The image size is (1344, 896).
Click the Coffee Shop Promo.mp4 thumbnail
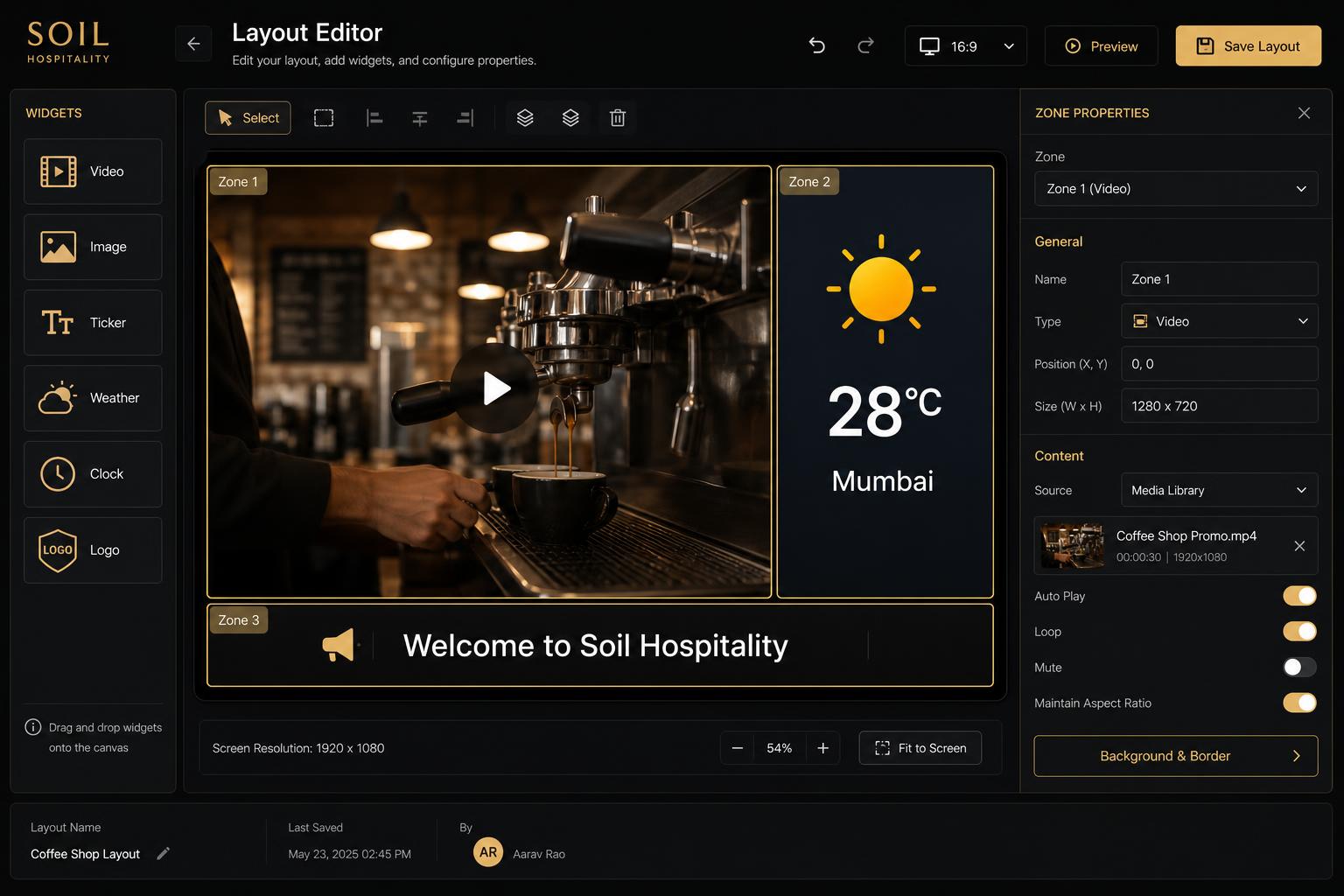pyautogui.click(x=1072, y=546)
